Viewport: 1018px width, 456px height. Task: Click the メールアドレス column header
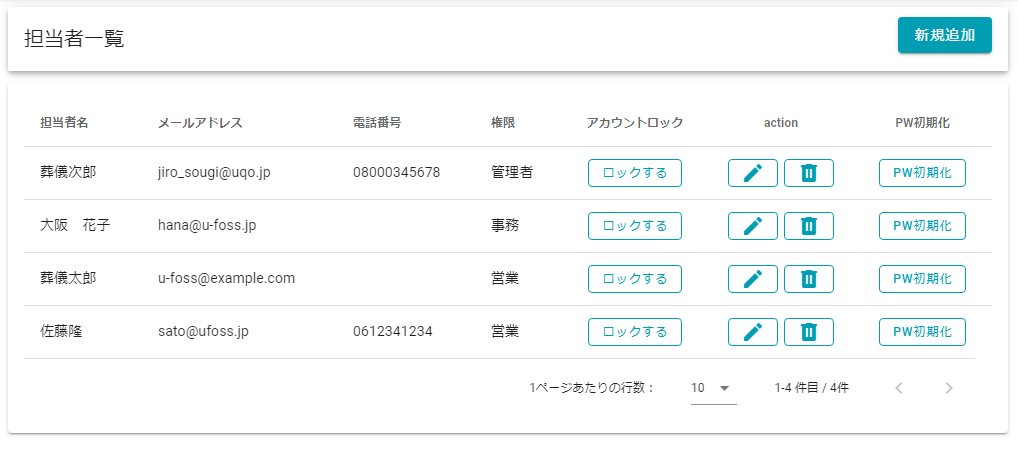click(200, 123)
